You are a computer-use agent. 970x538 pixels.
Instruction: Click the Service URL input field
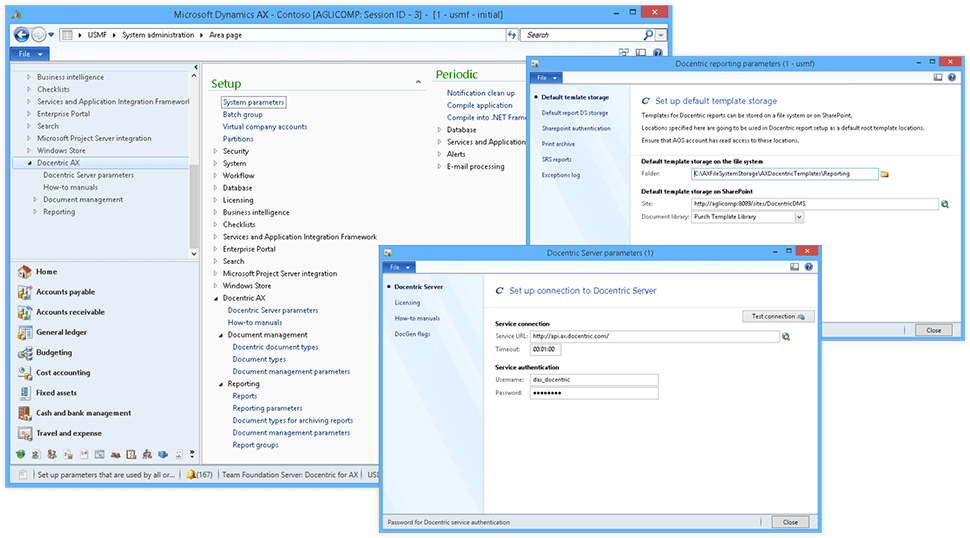pyautogui.click(x=655, y=336)
